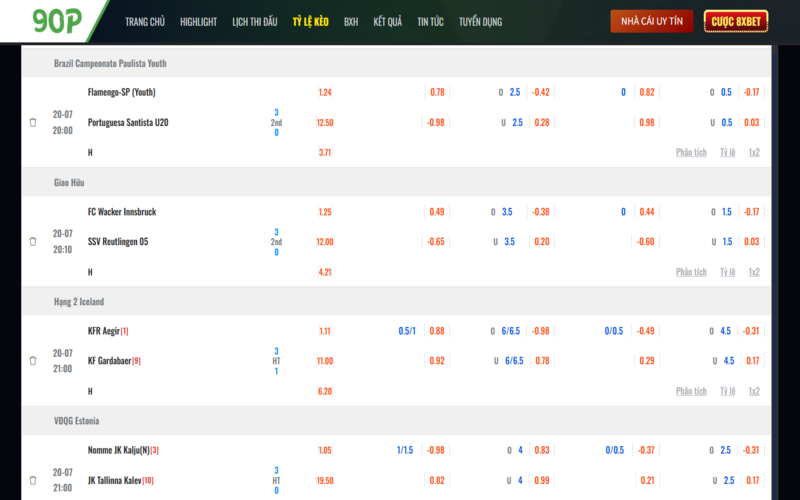Open the Highlight menu item
This screenshot has height=500, width=800.
(x=198, y=21)
